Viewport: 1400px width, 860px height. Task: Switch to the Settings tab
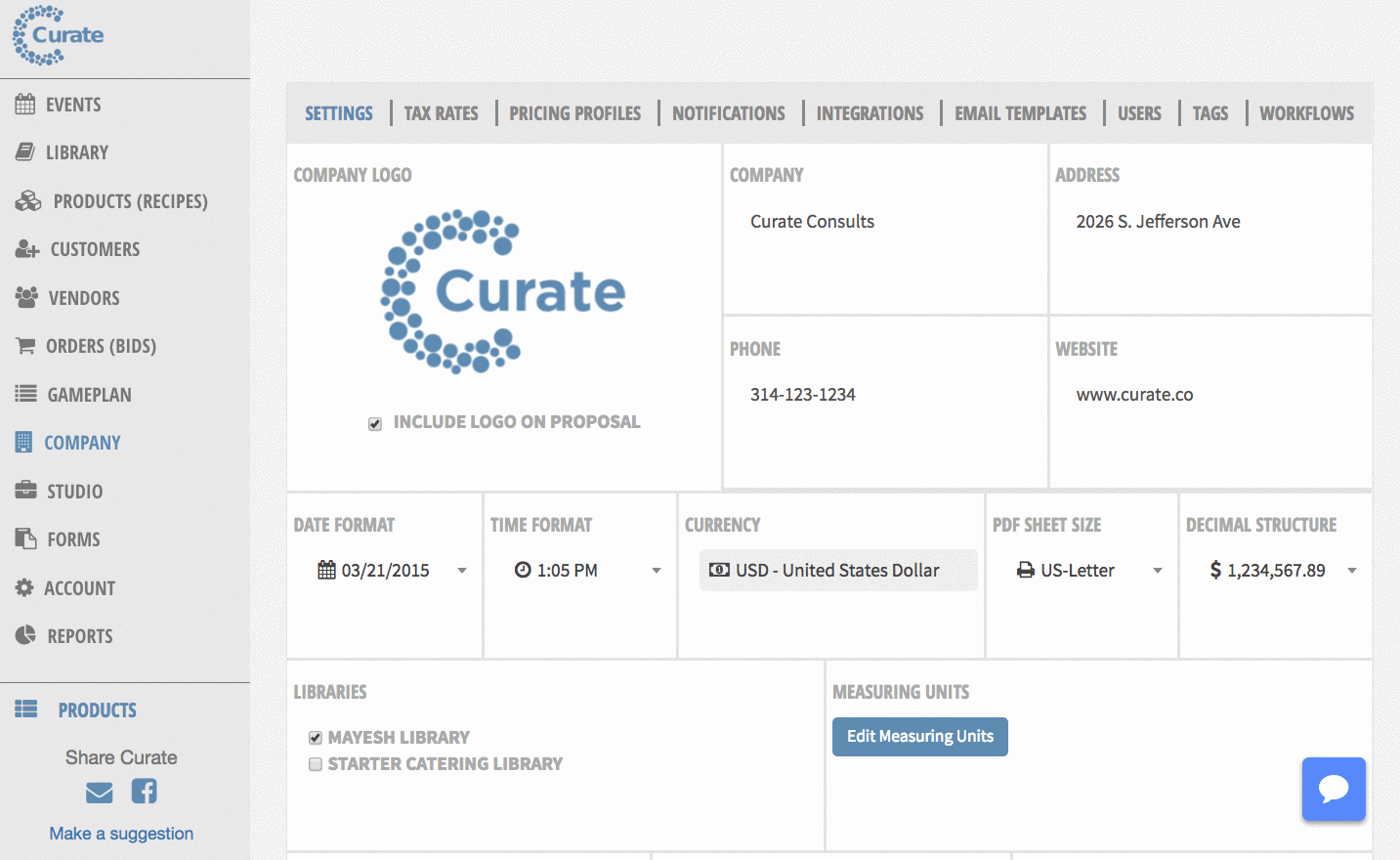click(339, 113)
